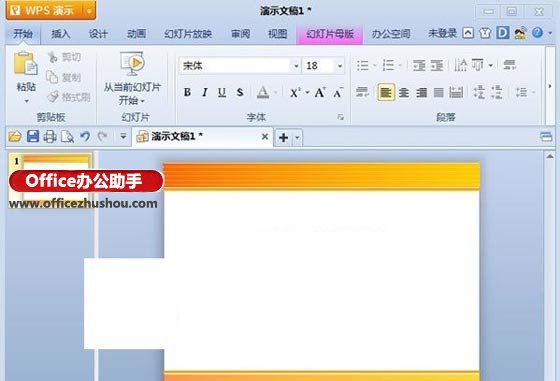Click the bulleted list icon
Image resolution: width=560 pixels, height=381 pixels.
[x=362, y=65]
